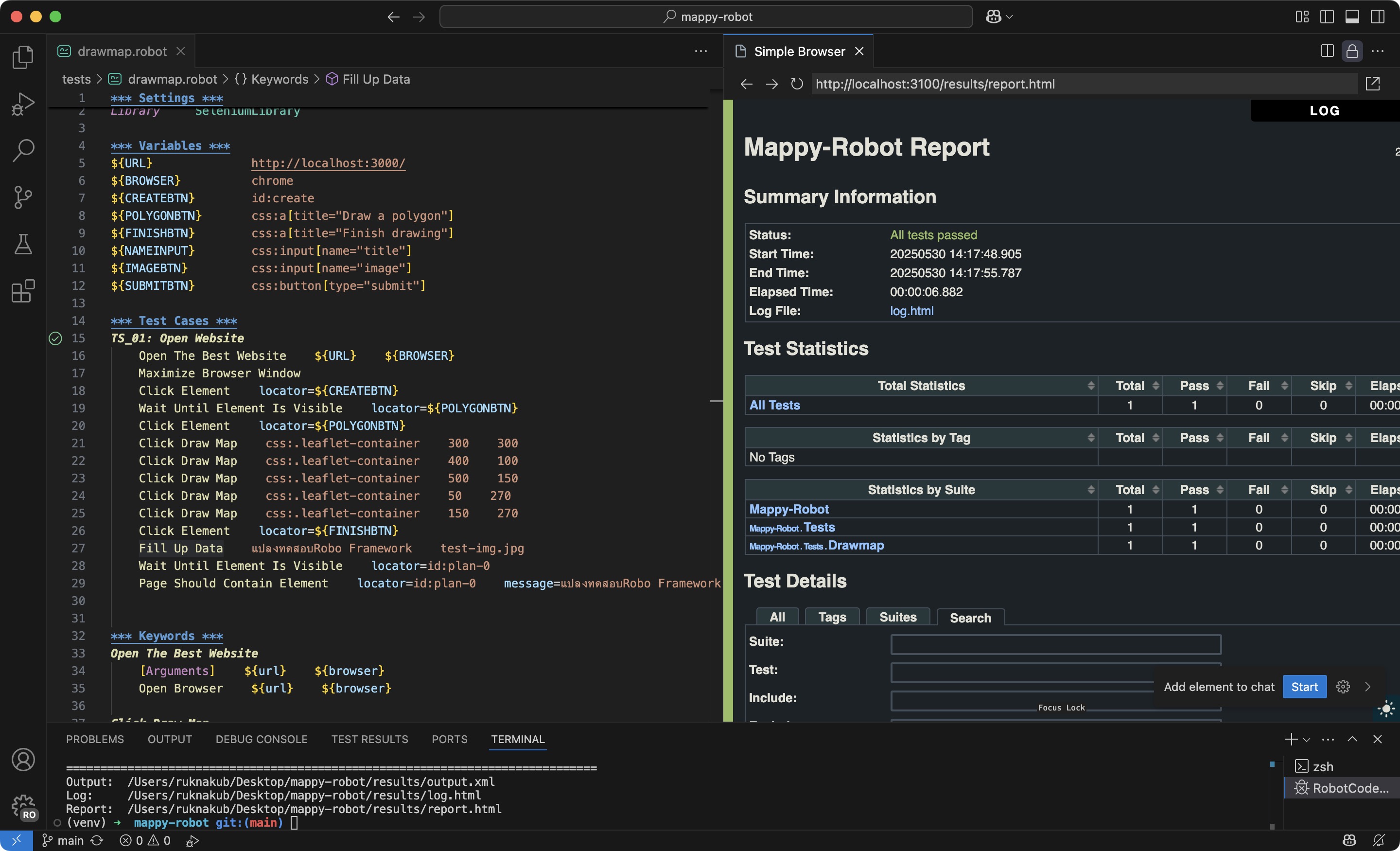Reload the Simple Browser page

click(x=797, y=84)
